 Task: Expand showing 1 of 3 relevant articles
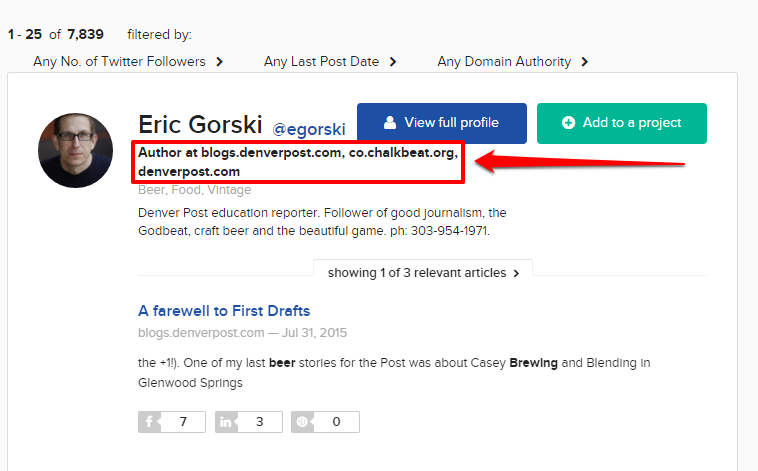tap(422, 273)
